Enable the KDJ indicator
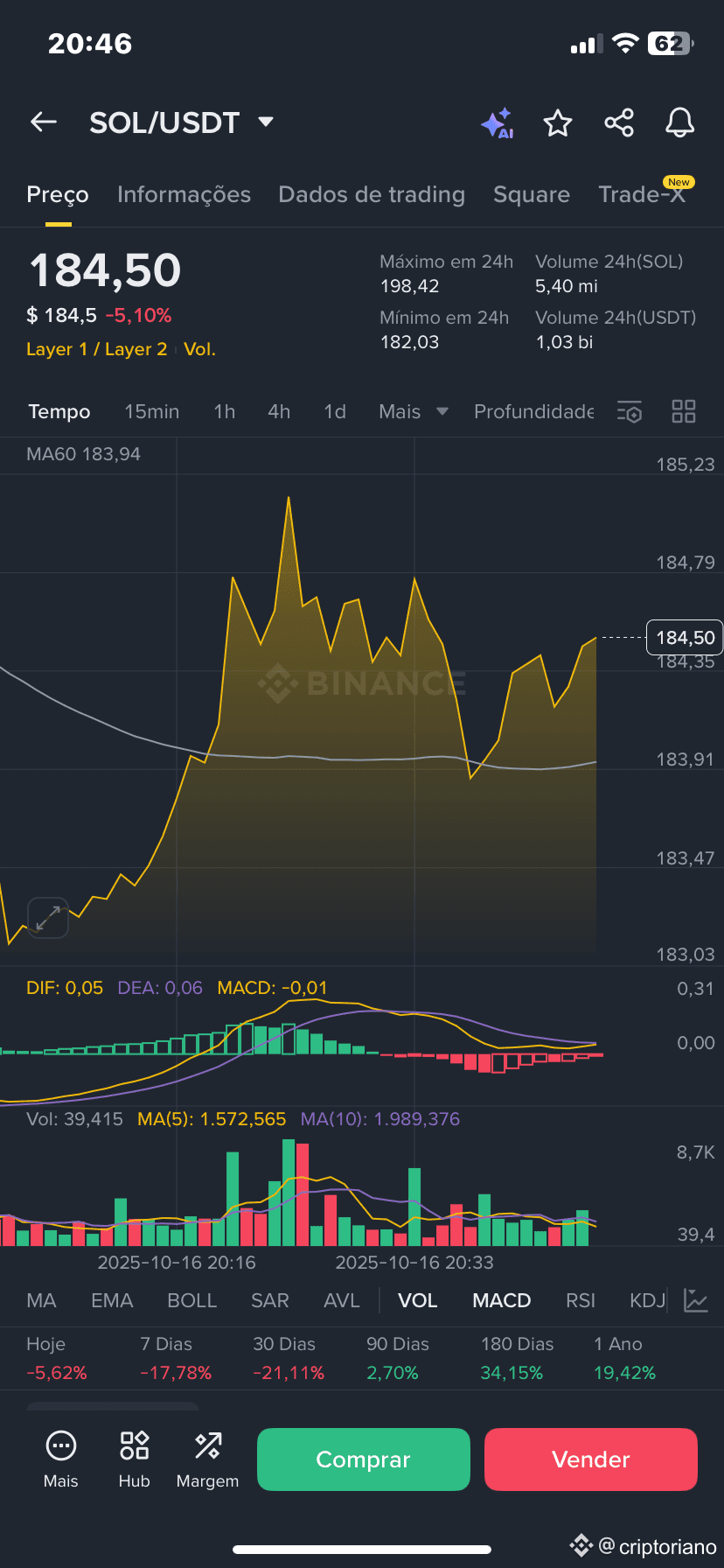The image size is (724, 1568). click(x=648, y=1300)
